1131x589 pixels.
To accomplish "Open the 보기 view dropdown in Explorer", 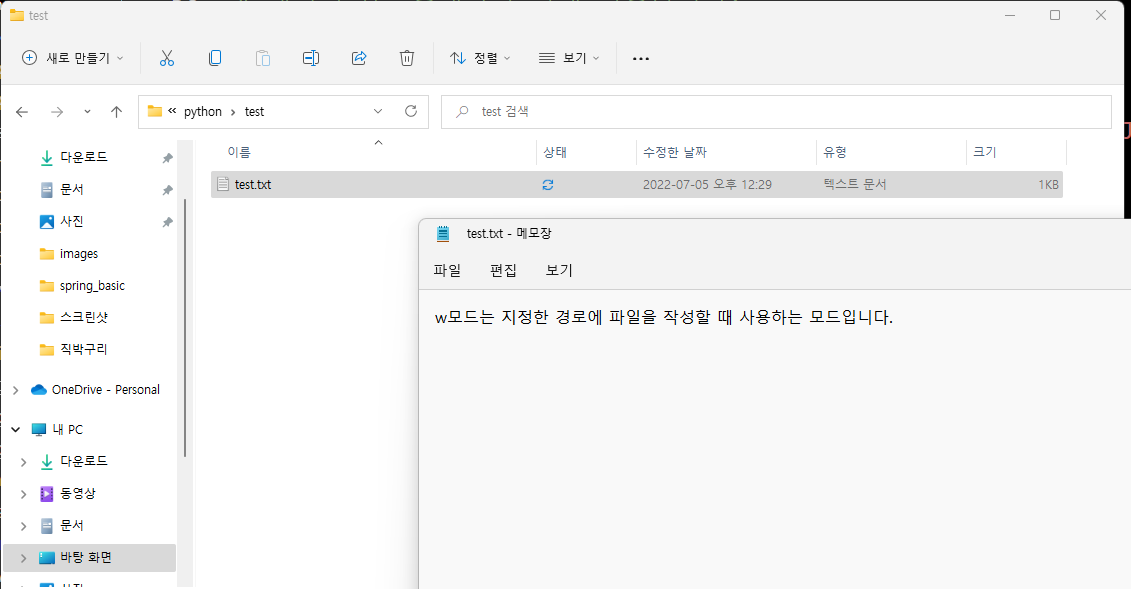I will [x=569, y=58].
